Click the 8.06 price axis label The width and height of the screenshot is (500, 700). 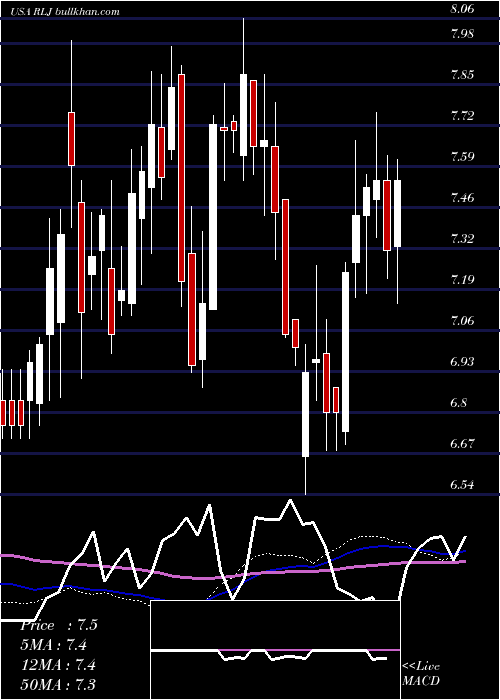point(462,8)
